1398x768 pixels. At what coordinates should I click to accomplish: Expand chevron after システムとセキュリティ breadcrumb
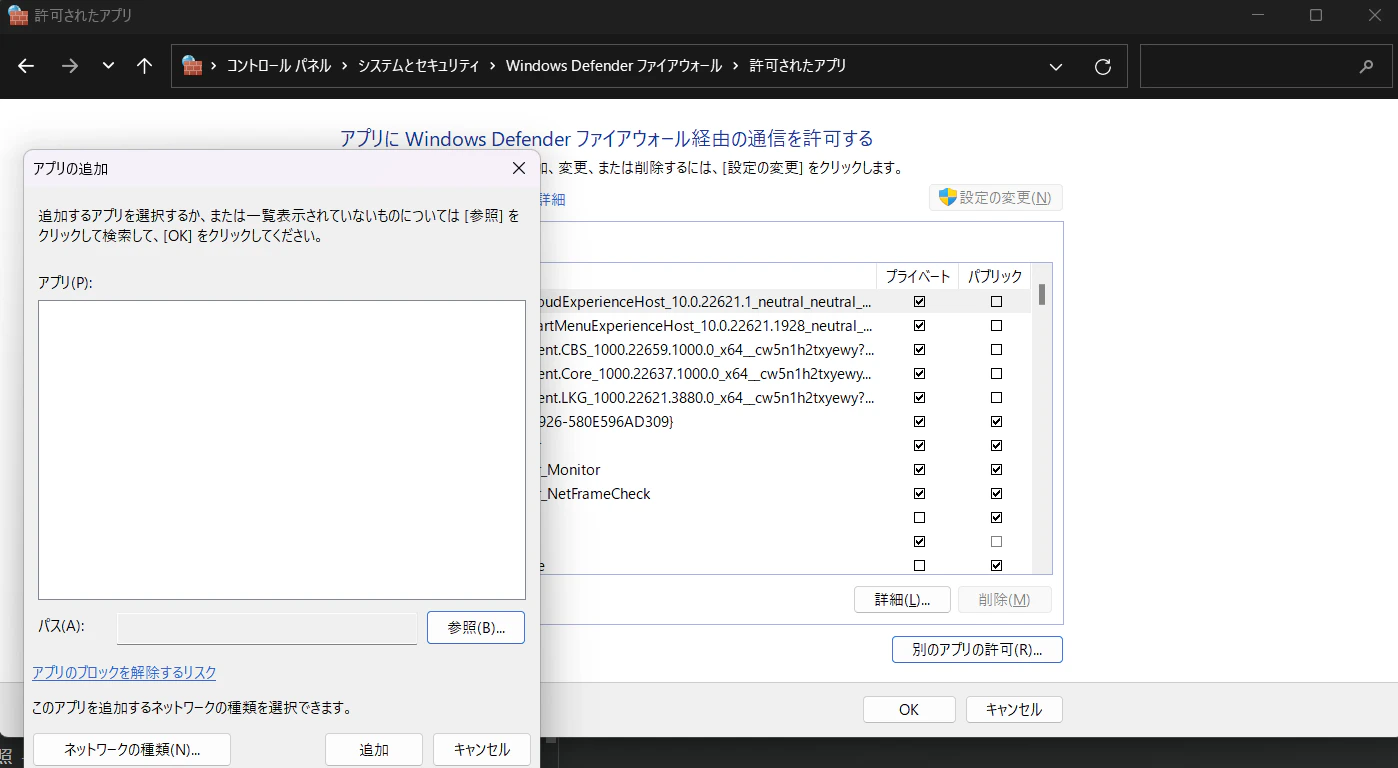tap(492, 66)
